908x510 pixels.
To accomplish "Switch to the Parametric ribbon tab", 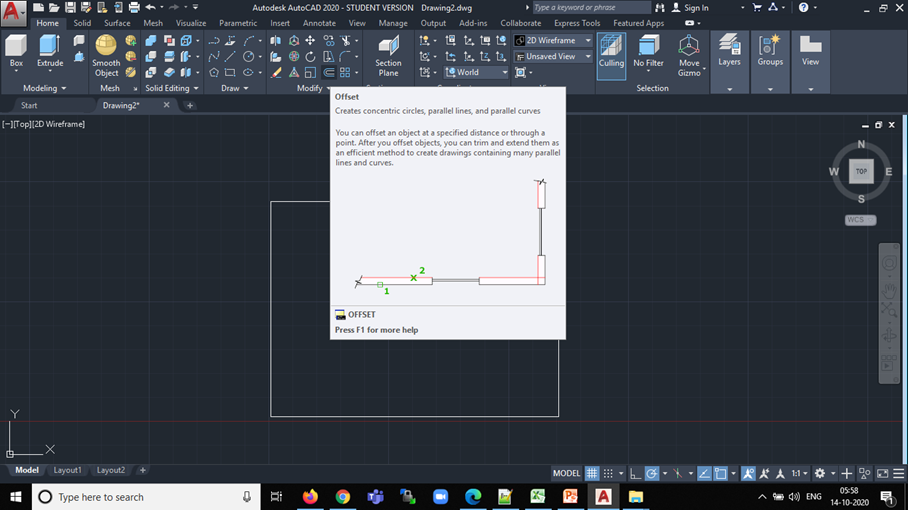I will point(238,23).
